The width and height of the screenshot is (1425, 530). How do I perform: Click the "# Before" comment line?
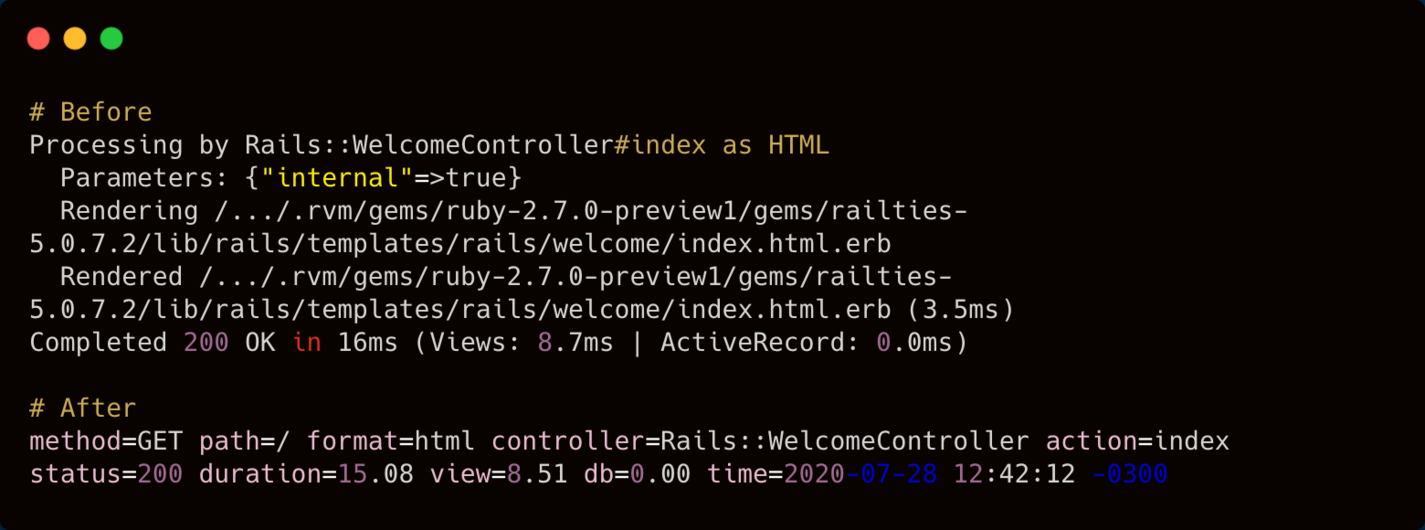[x=90, y=112]
